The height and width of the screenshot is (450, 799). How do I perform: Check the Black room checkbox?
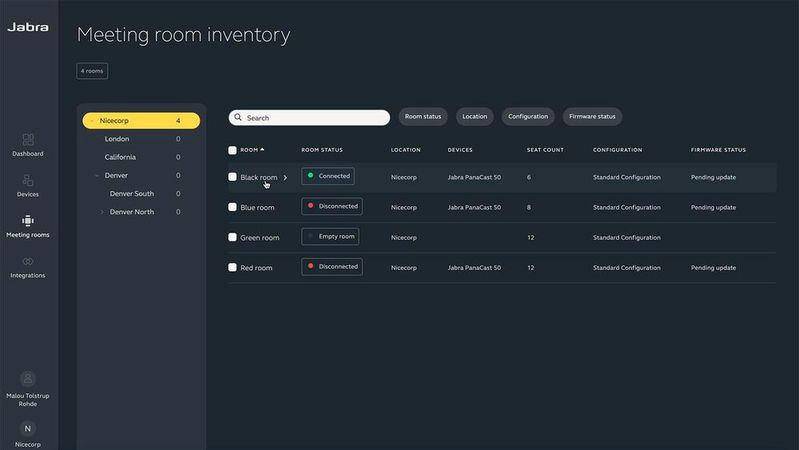click(x=232, y=177)
